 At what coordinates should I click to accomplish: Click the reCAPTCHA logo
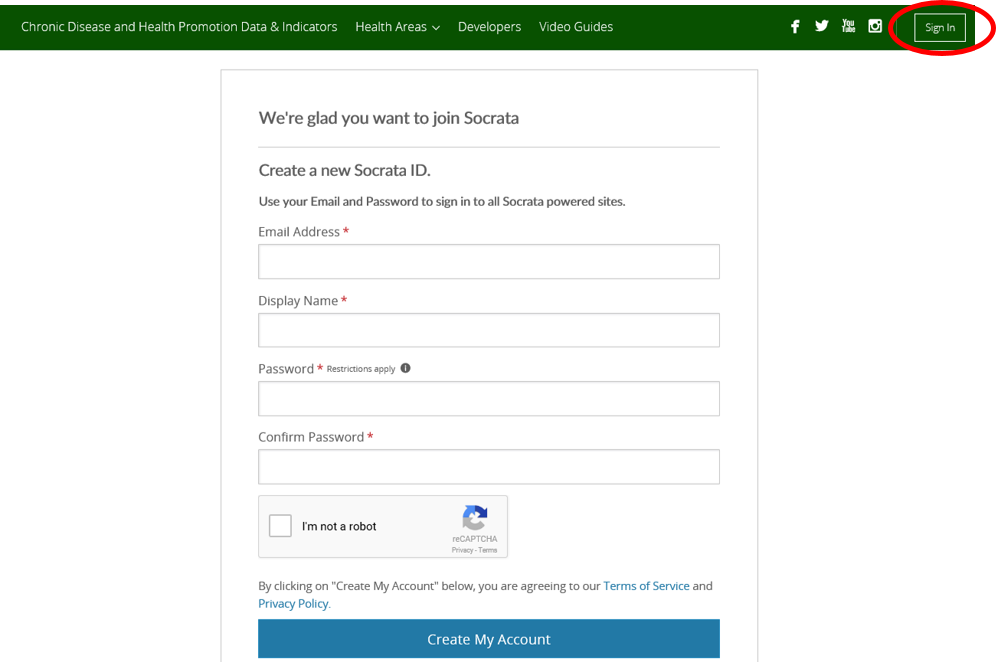click(x=474, y=518)
